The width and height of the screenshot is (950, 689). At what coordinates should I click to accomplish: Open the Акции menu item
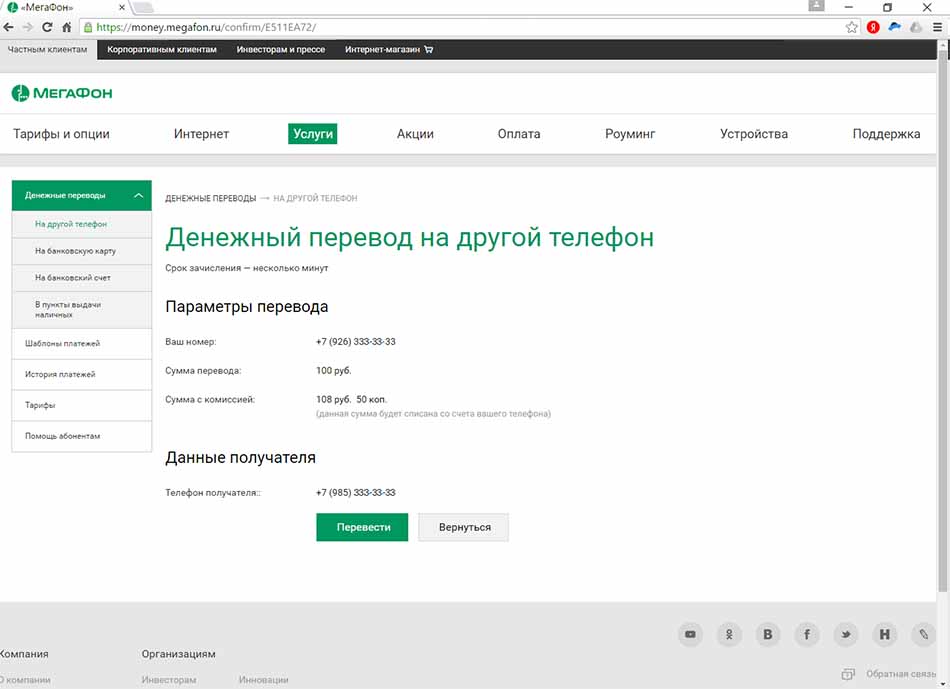pos(415,134)
